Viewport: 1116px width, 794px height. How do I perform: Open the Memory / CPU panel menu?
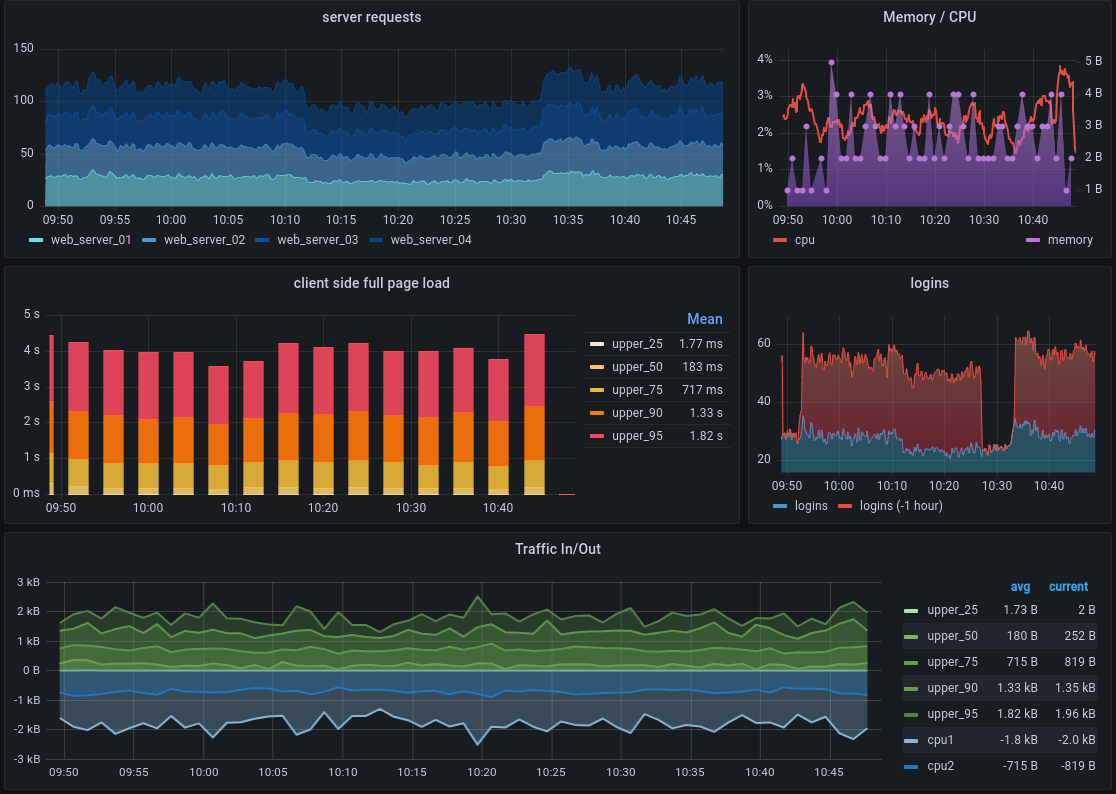tap(929, 17)
